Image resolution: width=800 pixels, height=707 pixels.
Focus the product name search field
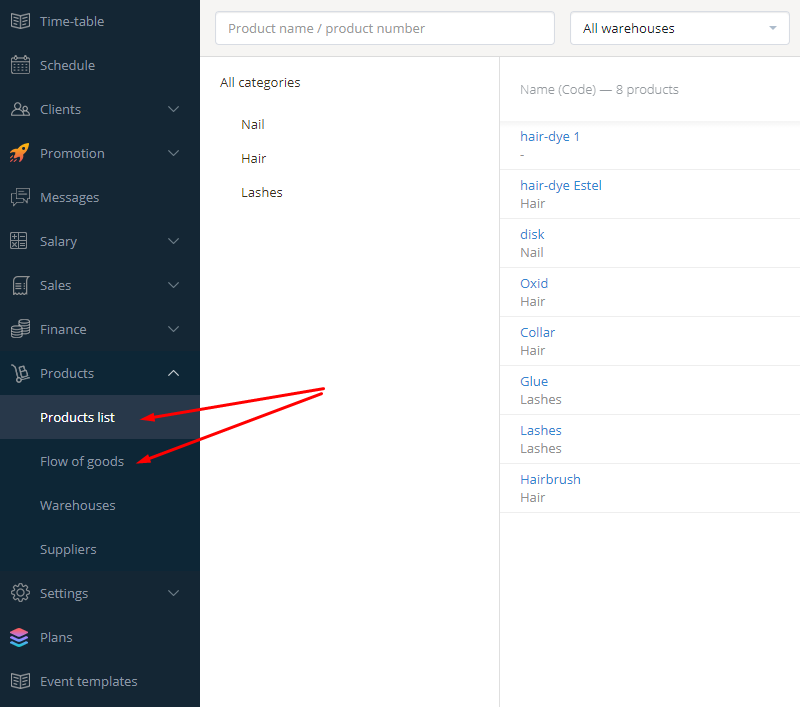click(x=385, y=29)
